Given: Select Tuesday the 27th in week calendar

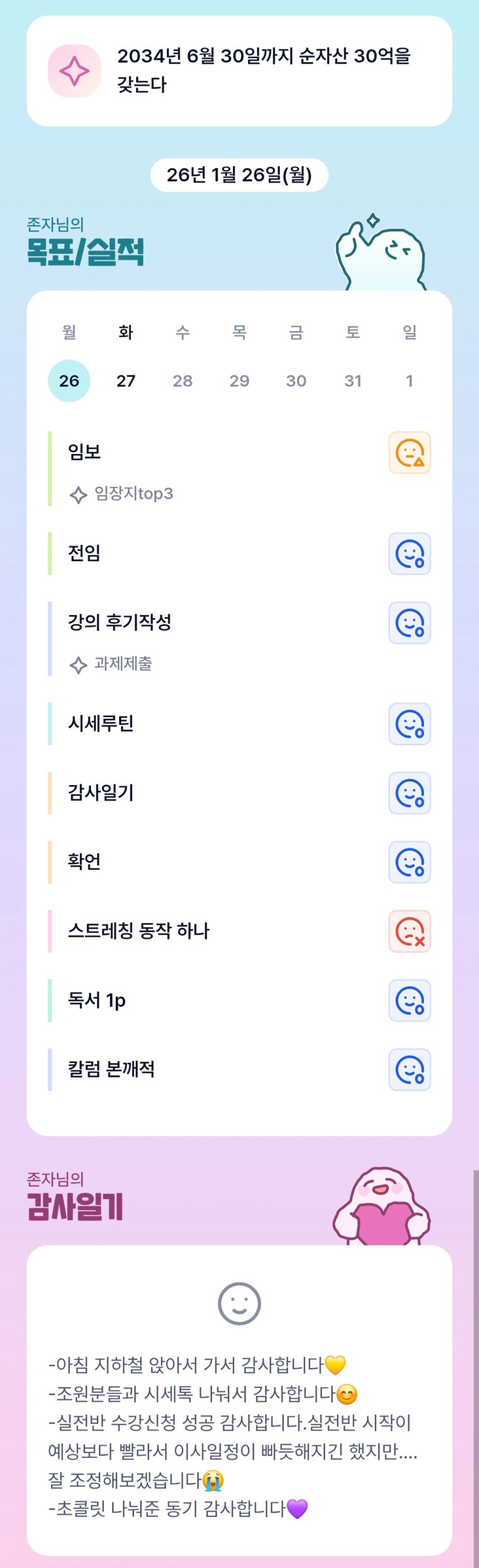Looking at the screenshot, I should [x=126, y=381].
